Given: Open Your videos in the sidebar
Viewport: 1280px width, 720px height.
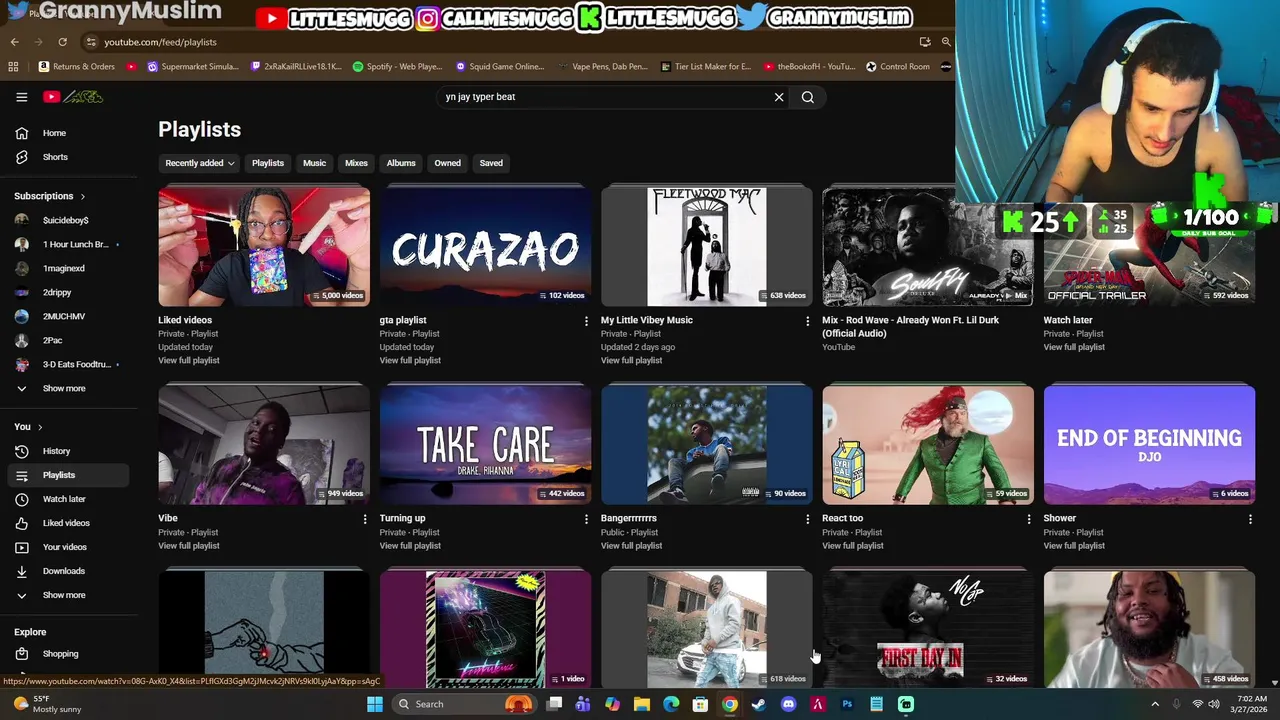Looking at the screenshot, I should 66,547.
